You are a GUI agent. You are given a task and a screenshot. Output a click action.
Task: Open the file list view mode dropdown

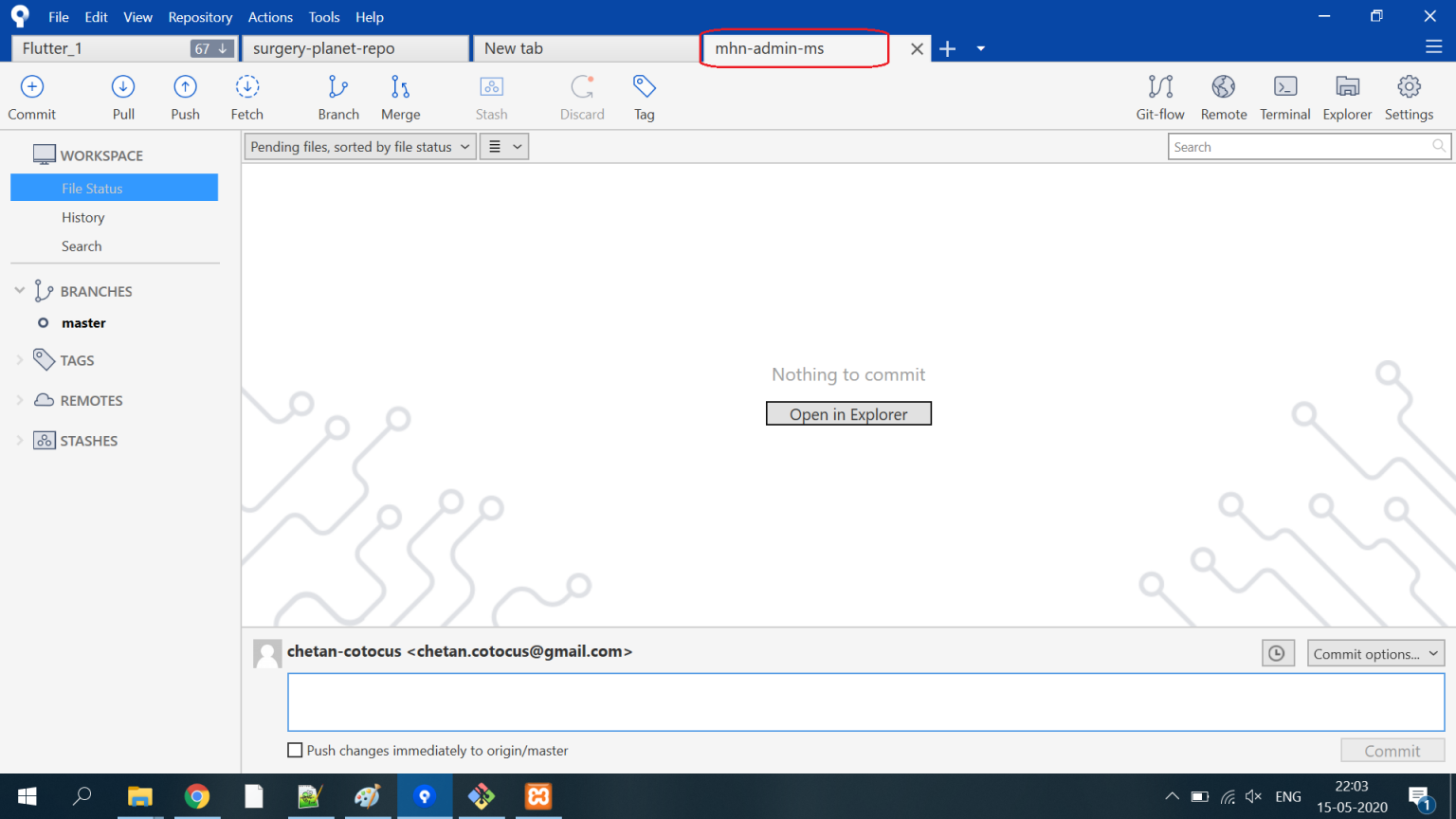(x=504, y=147)
